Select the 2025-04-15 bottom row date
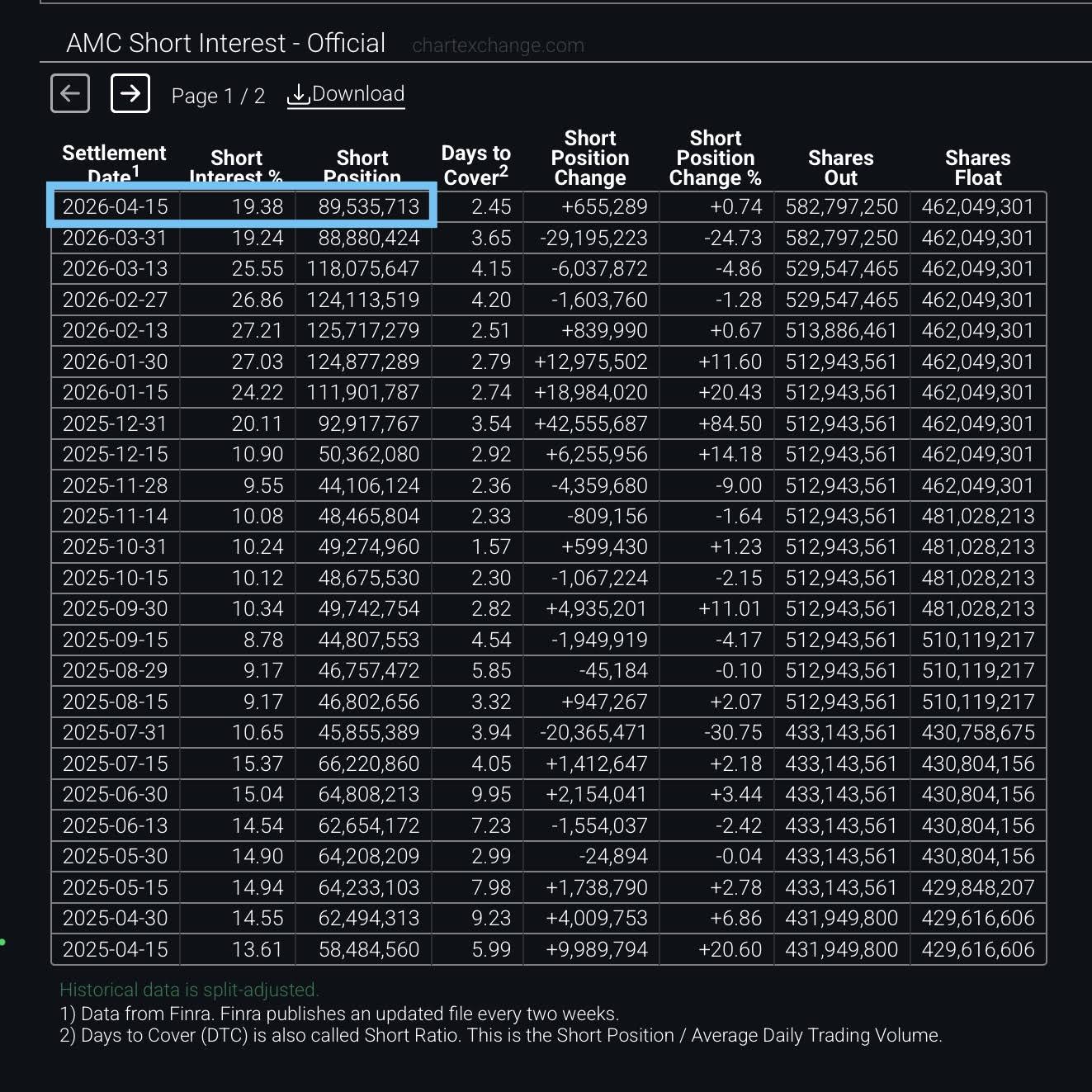The width and height of the screenshot is (1092, 1092). point(116,949)
